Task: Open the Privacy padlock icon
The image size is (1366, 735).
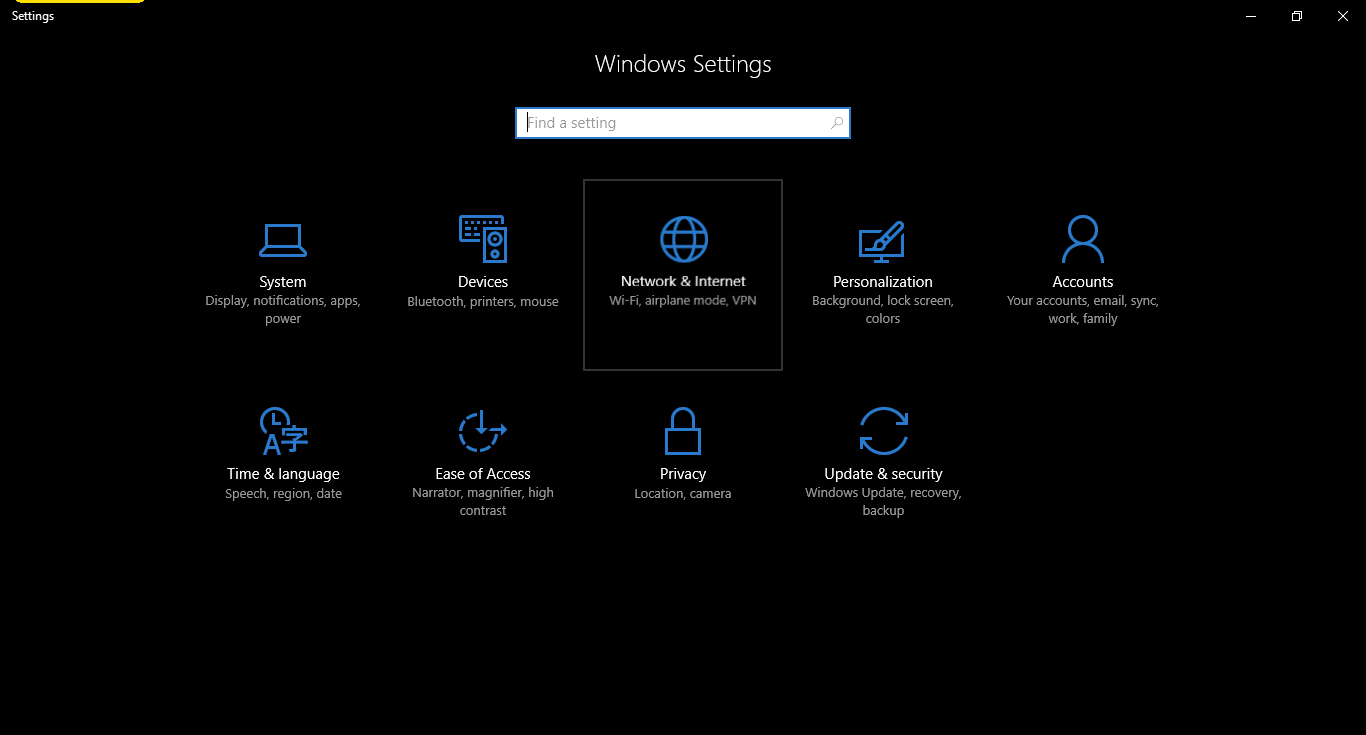Action: pyautogui.click(x=683, y=431)
